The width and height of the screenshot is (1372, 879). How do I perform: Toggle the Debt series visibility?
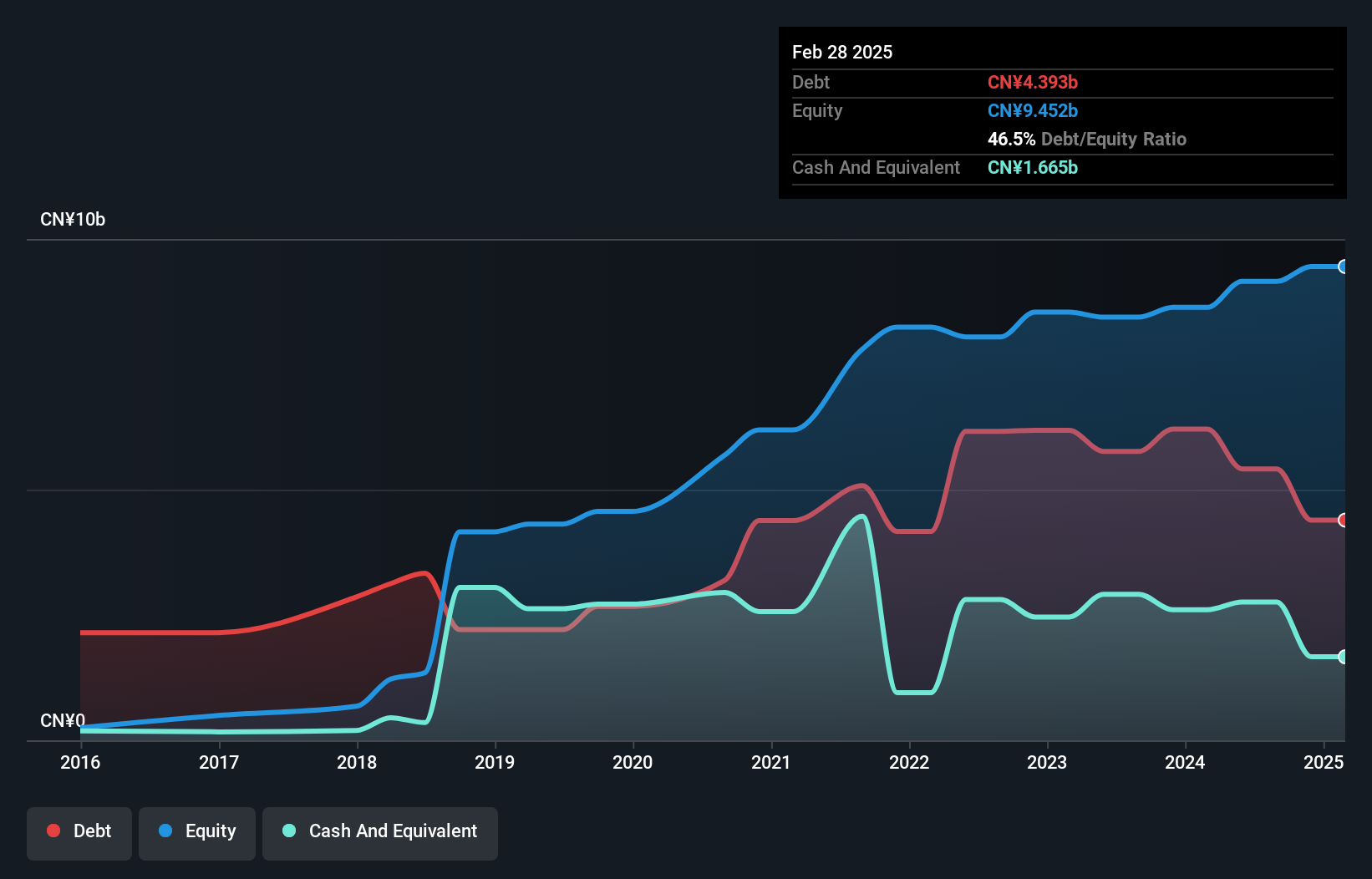pos(79,831)
